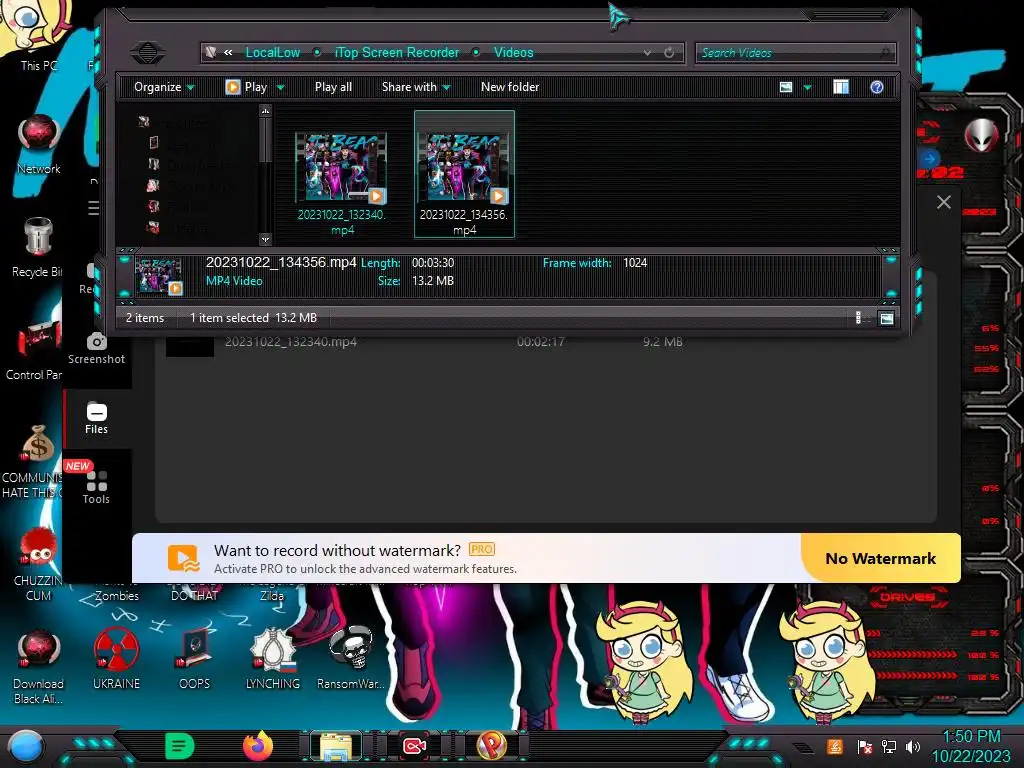Switch to File Explorer in taskbar
Screen dimensions: 1024x768
tap(336, 746)
